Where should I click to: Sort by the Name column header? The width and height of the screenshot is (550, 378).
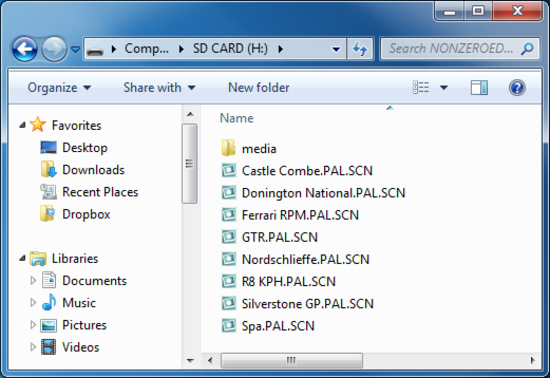(236, 118)
